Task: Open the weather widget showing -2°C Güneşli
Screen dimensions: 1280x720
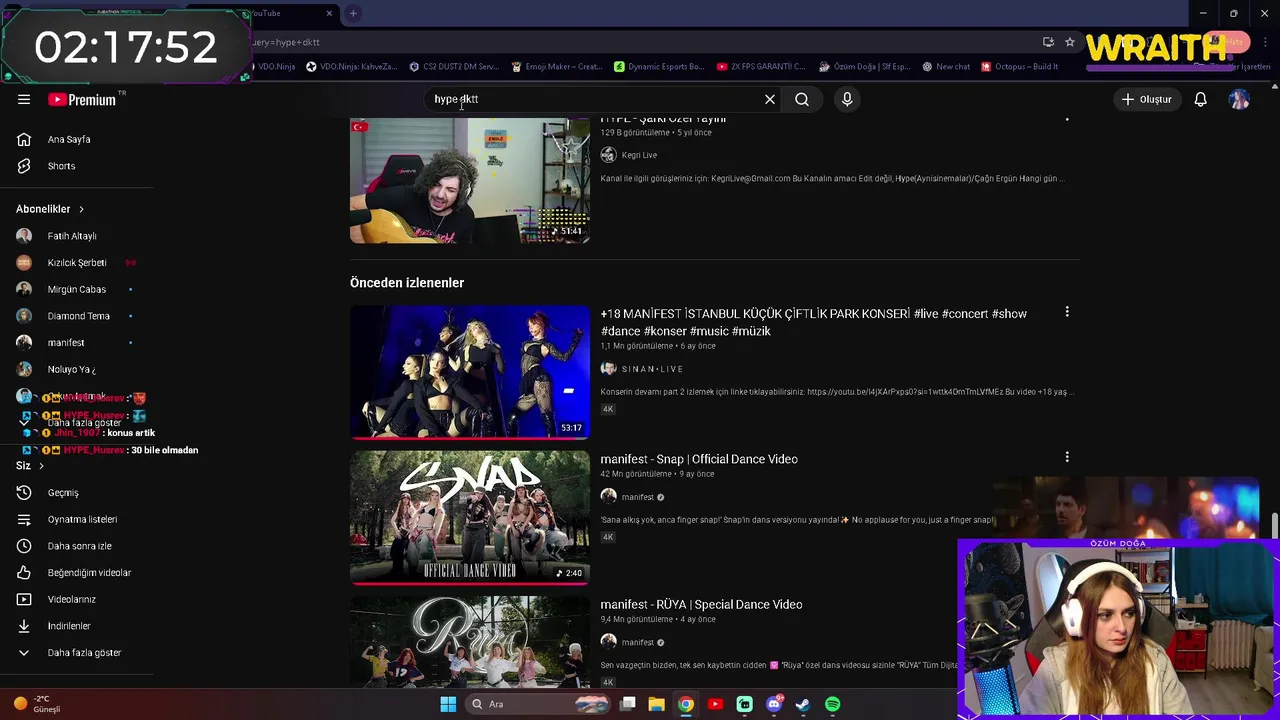Action: click(x=38, y=704)
